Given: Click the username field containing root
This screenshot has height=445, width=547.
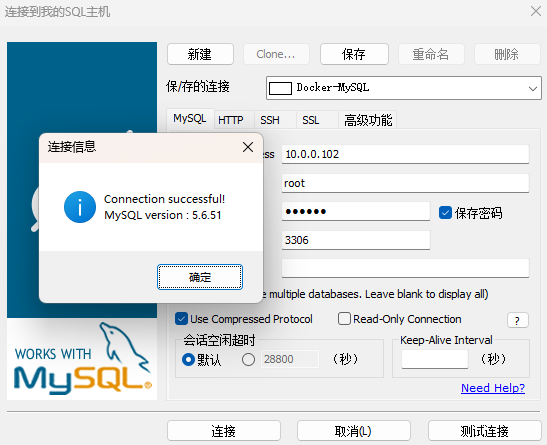Looking at the screenshot, I should click(x=405, y=183).
